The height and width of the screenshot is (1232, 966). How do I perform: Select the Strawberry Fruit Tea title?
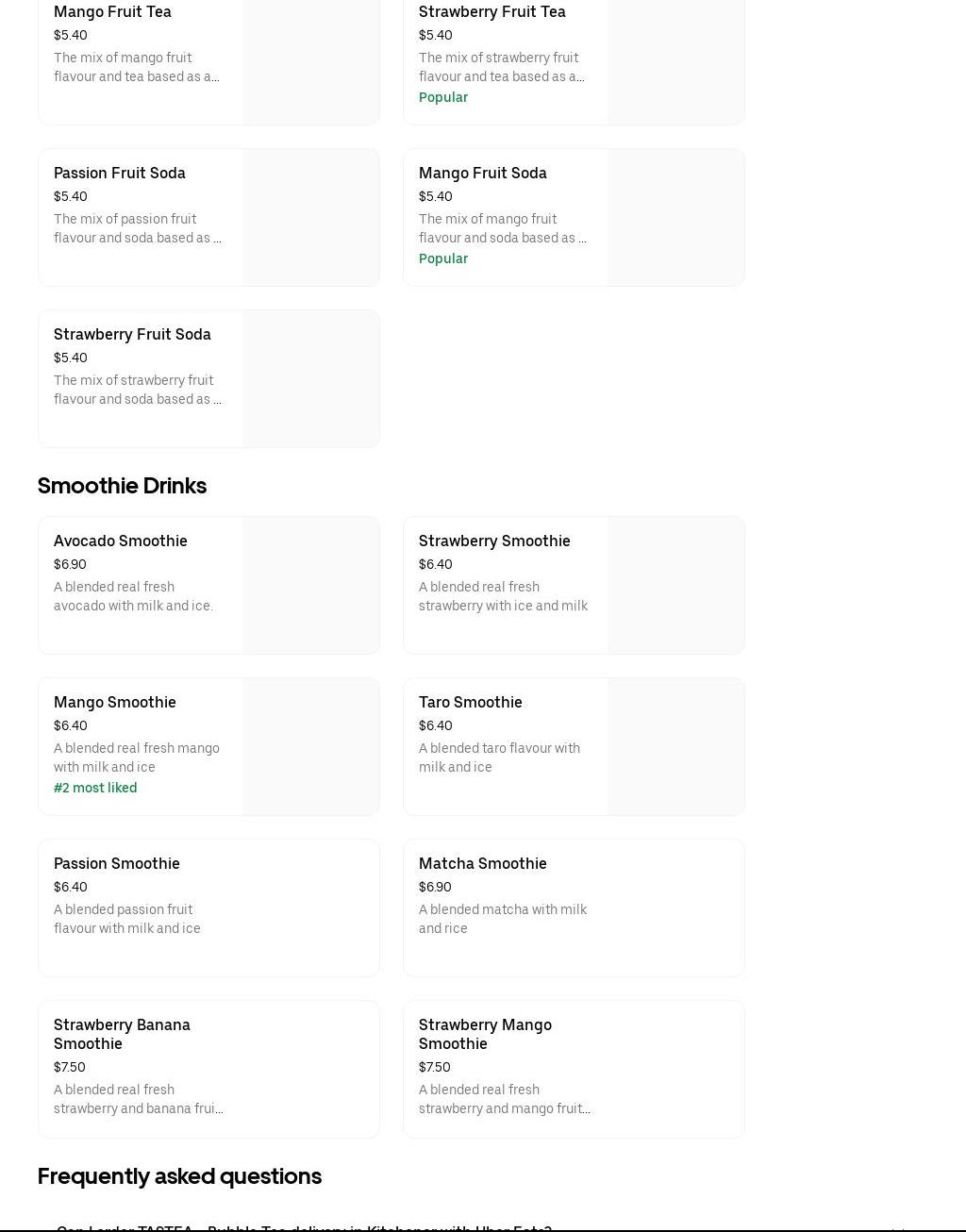pos(491,12)
